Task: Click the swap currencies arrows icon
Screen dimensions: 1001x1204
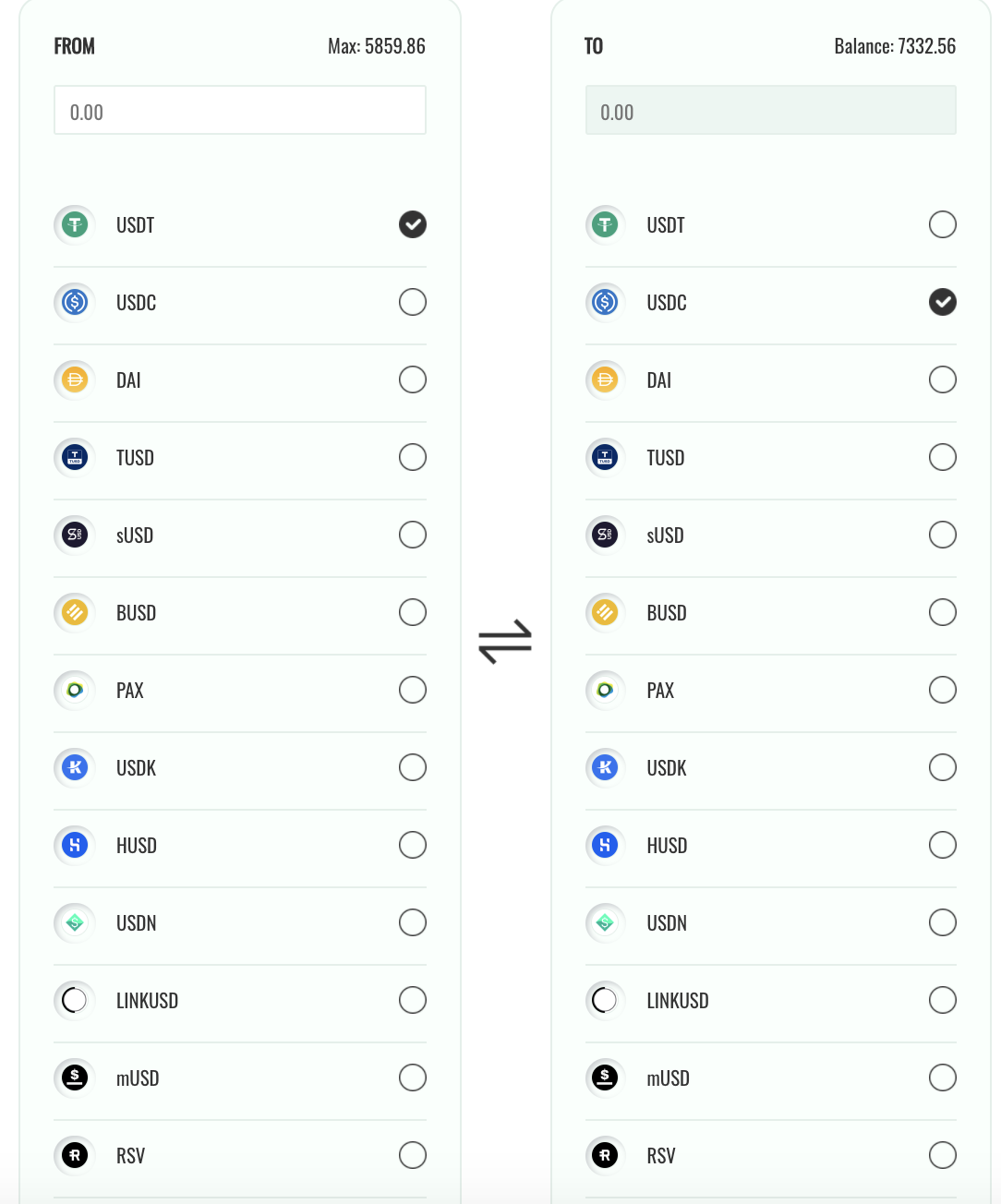Action: [x=505, y=641]
